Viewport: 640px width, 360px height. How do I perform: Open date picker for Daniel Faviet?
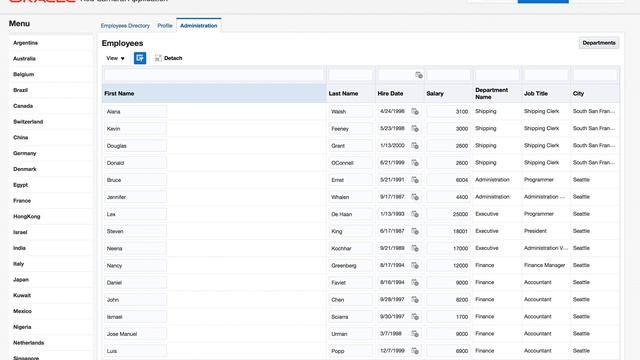[415, 282]
